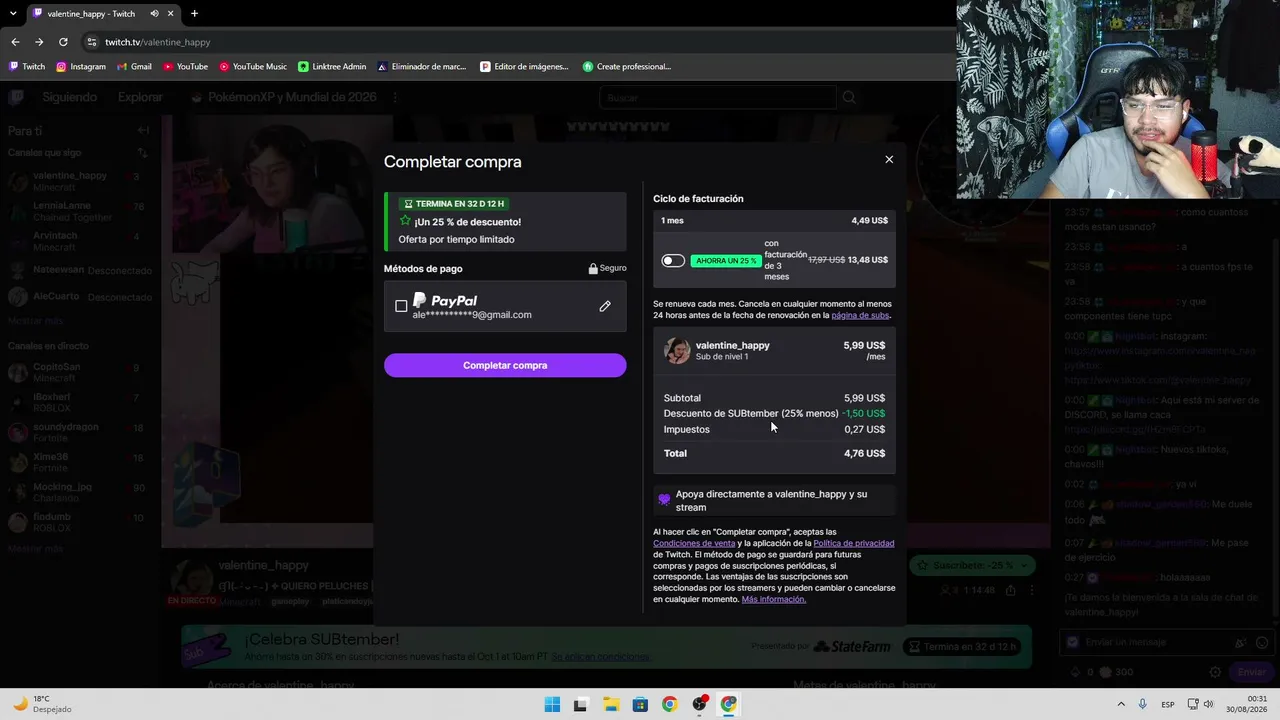Reload the Twitch page
This screenshot has height=720, width=1280.
63,42
